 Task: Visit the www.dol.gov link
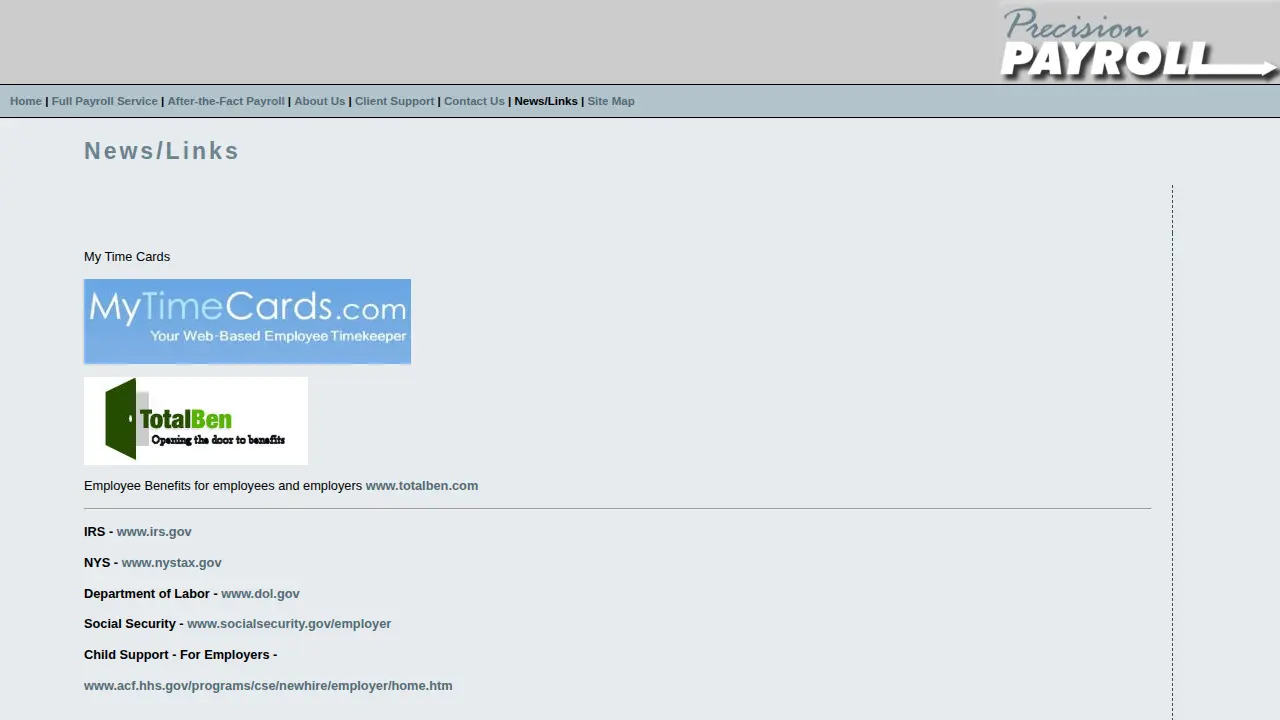pyautogui.click(x=260, y=594)
